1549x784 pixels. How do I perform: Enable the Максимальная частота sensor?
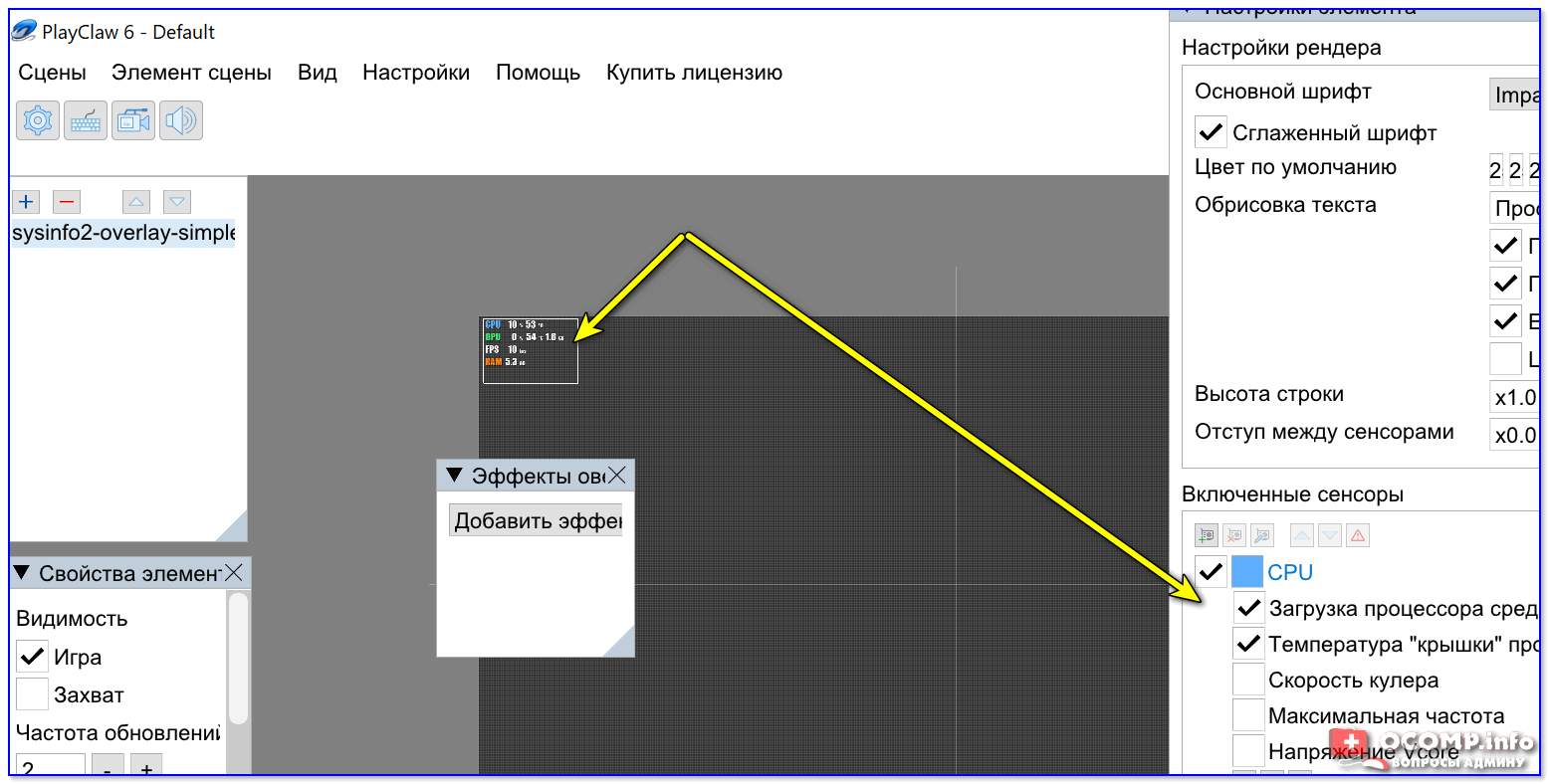coord(1248,714)
